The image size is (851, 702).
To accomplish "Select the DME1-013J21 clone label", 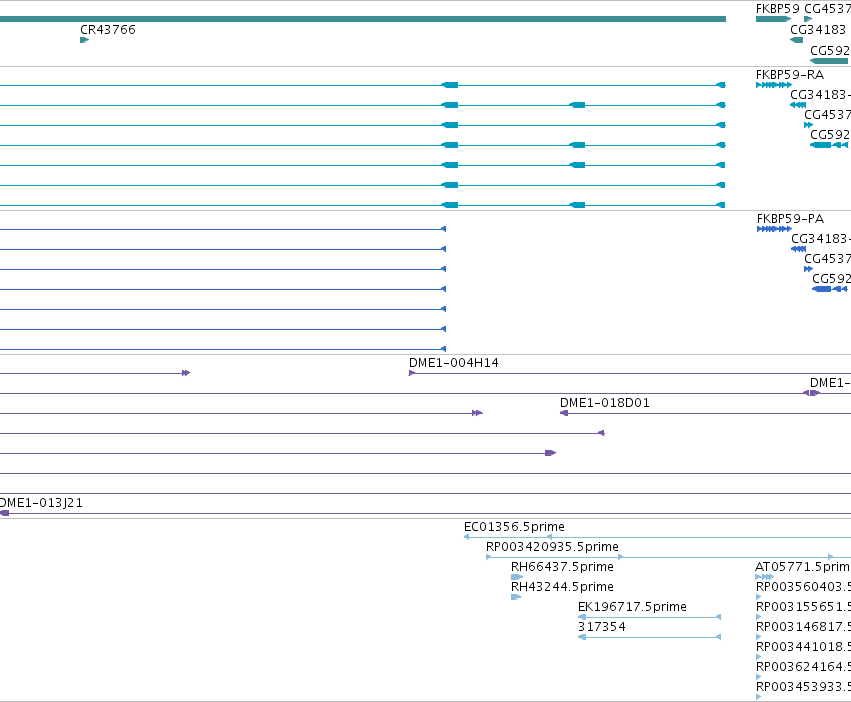I will coord(41,503).
